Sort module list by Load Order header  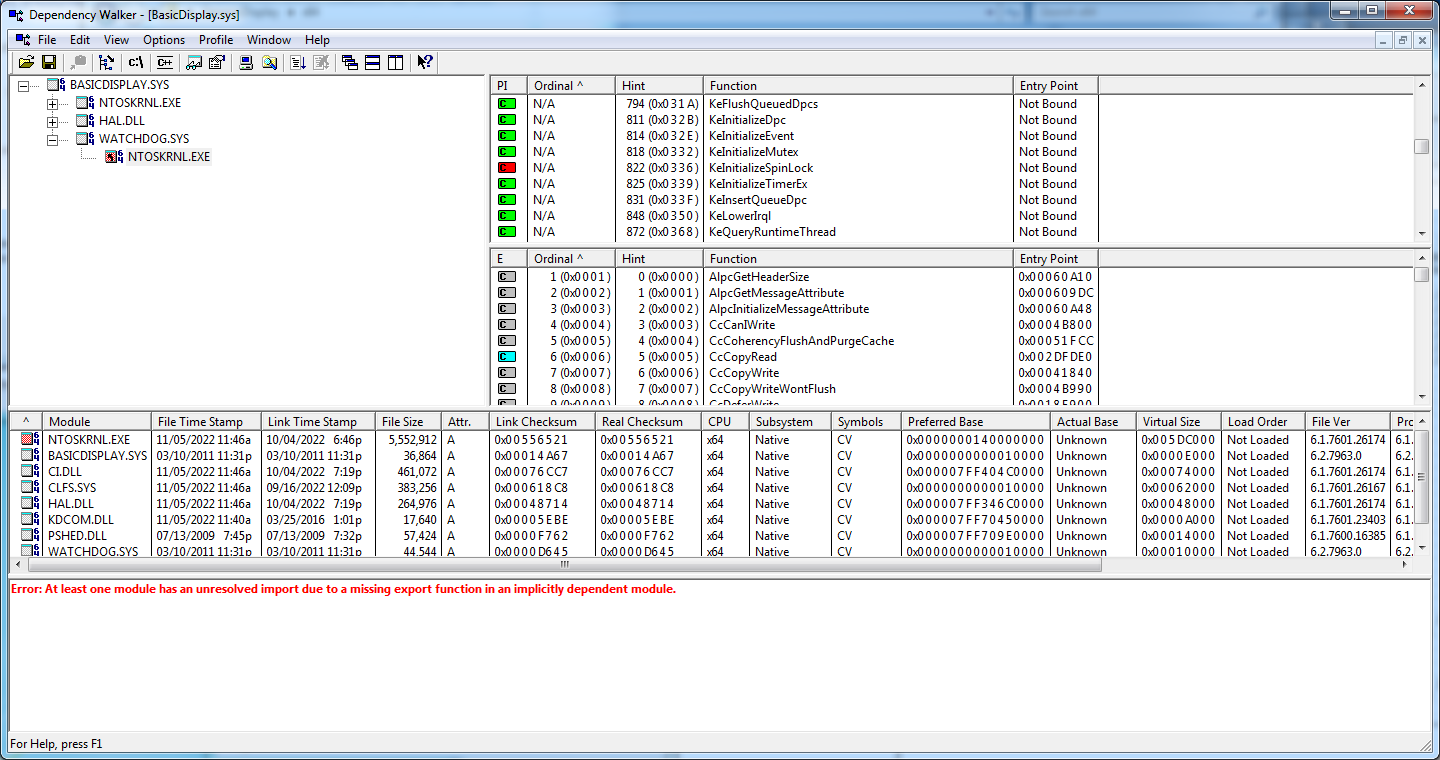(x=1263, y=422)
